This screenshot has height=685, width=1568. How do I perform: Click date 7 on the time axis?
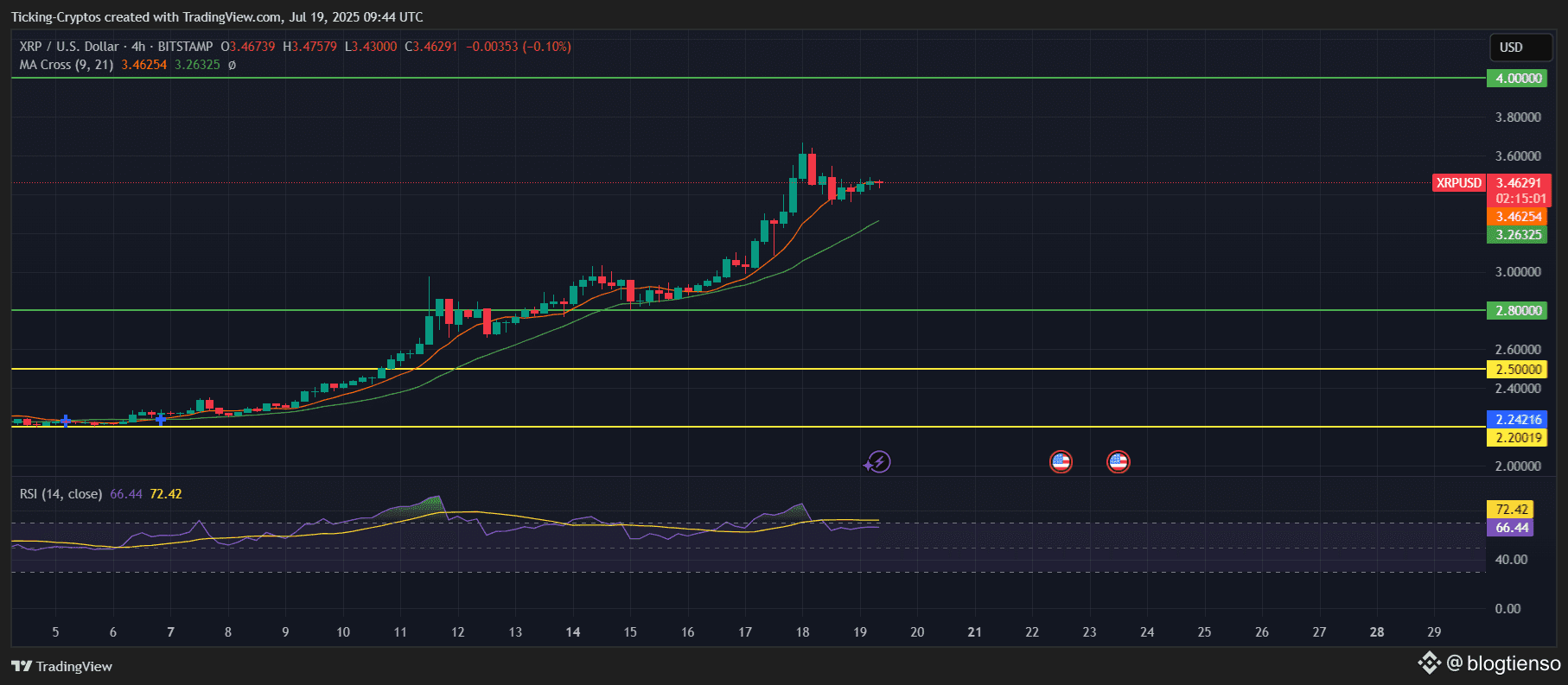coord(170,632)
